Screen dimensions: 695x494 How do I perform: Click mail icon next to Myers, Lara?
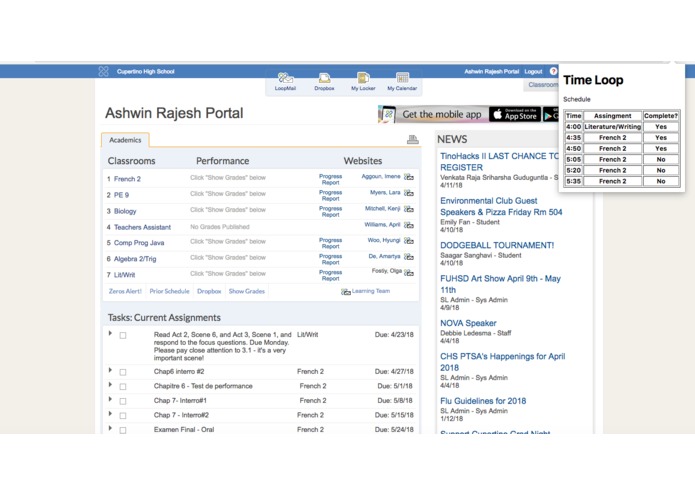409,193
